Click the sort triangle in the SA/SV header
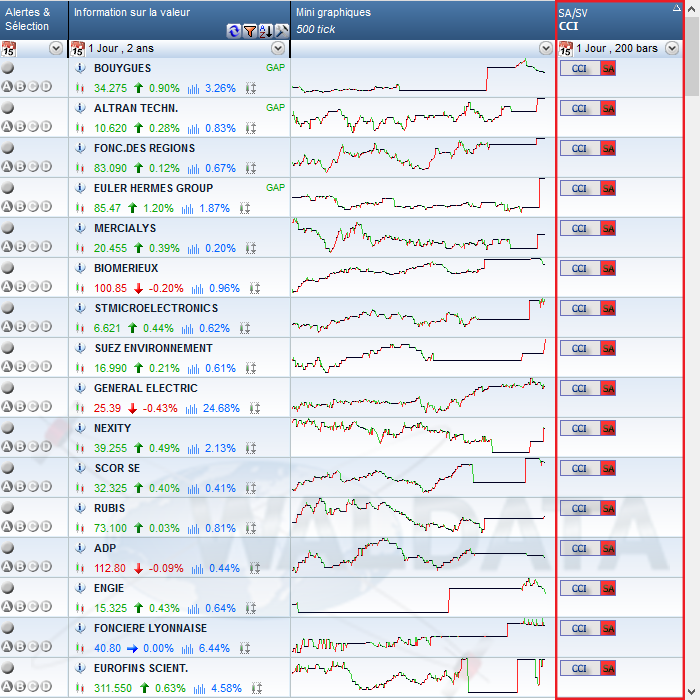Screen dimensions: 700x700 (x=676, y=7)
